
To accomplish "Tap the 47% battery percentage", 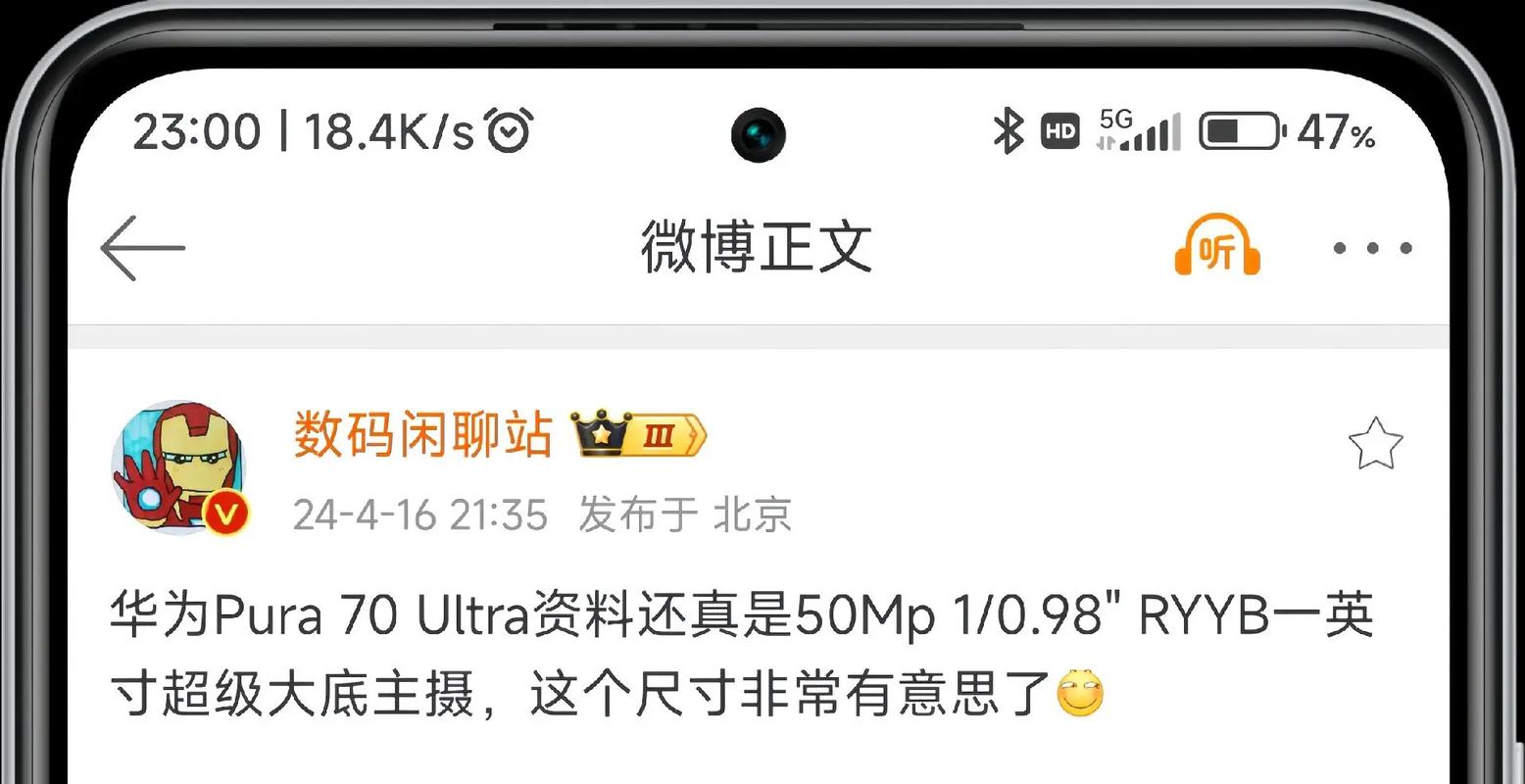I will [1338, 132].
